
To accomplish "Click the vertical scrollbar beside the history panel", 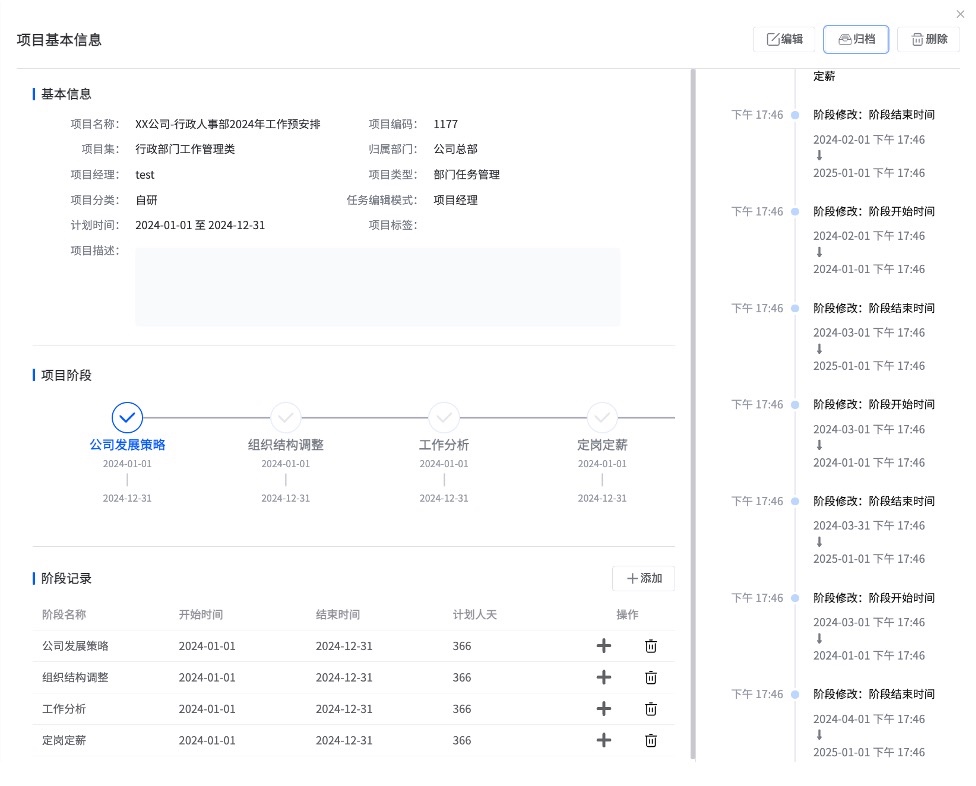I will pyautogui.click(x=693, y=414).
